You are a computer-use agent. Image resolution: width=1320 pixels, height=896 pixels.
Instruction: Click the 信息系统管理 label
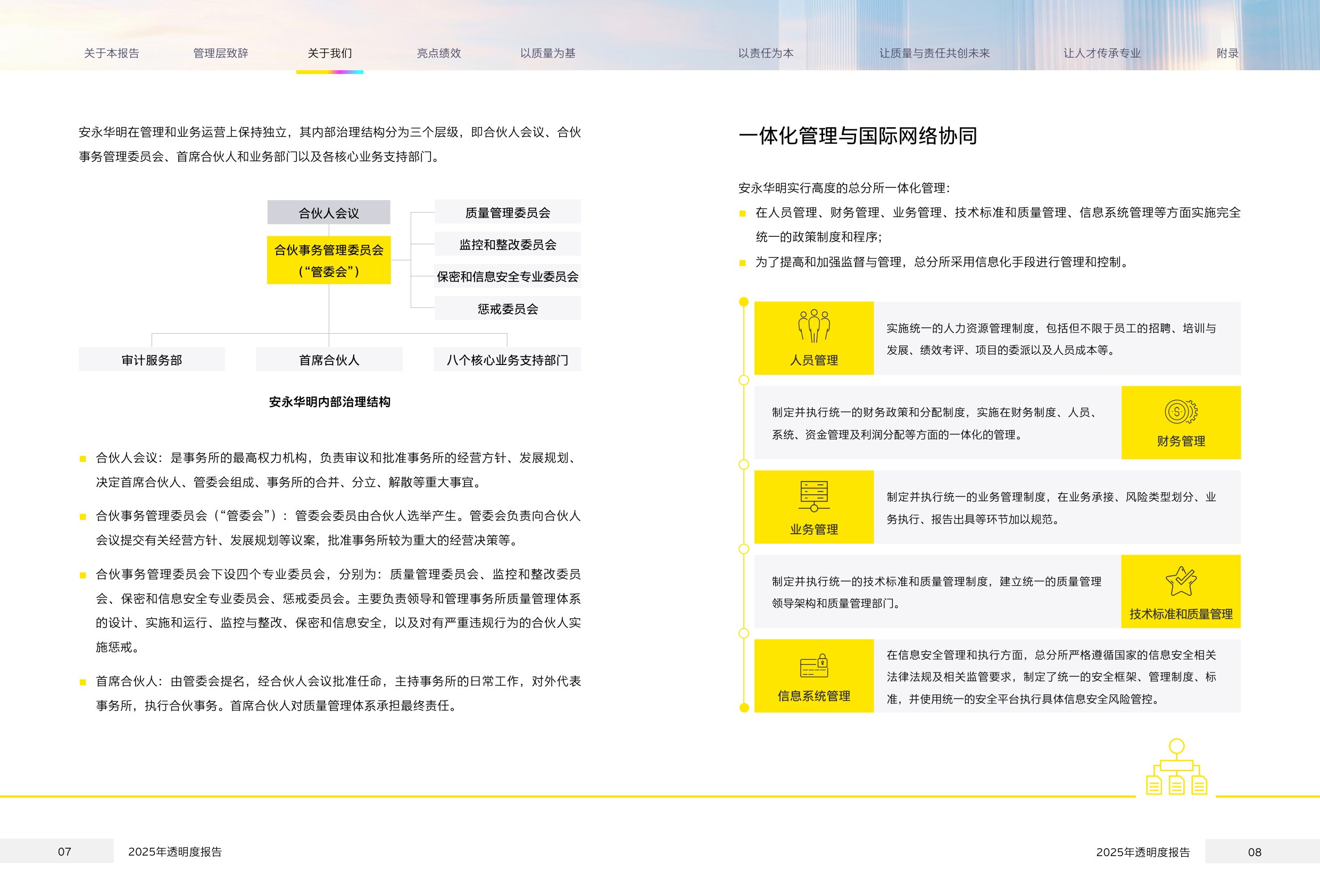click(x=814, y=696)
